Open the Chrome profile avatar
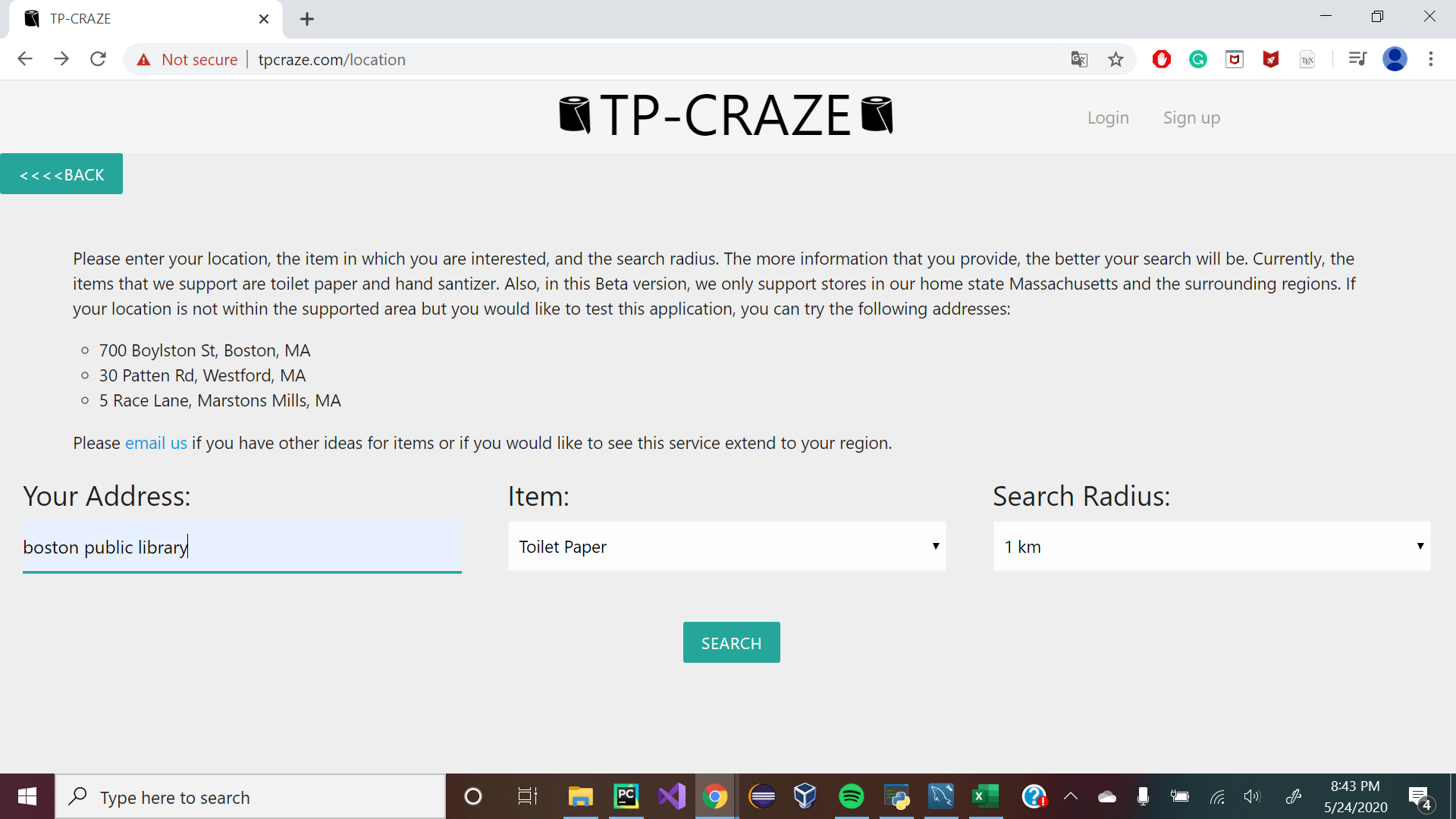Viewport: 1456px width, 819px height. 1395,59
